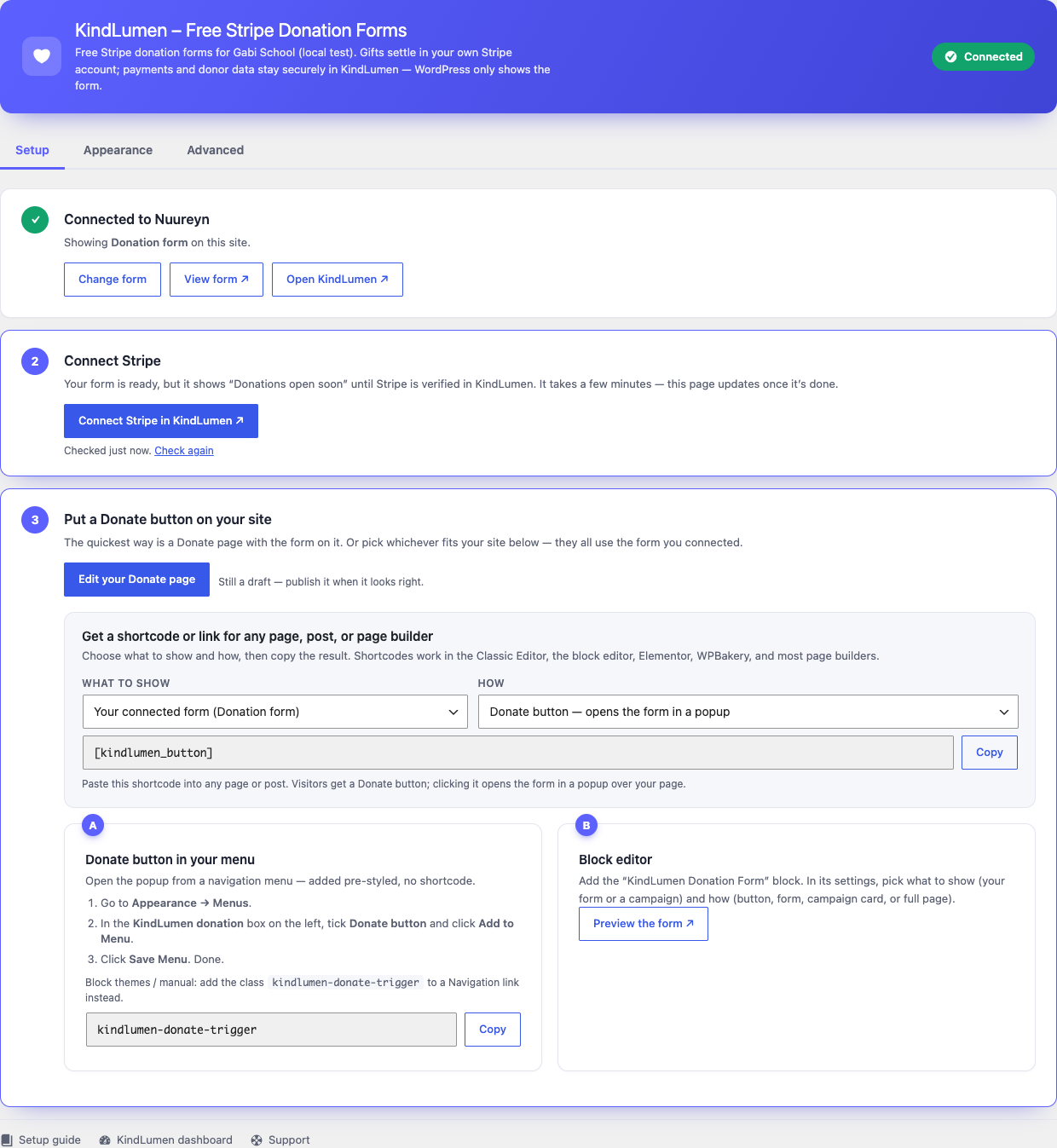Click the step 2 number badge
Image resolution: width=1057 pixels, height=1148 pixels.
tap(35, 361)
